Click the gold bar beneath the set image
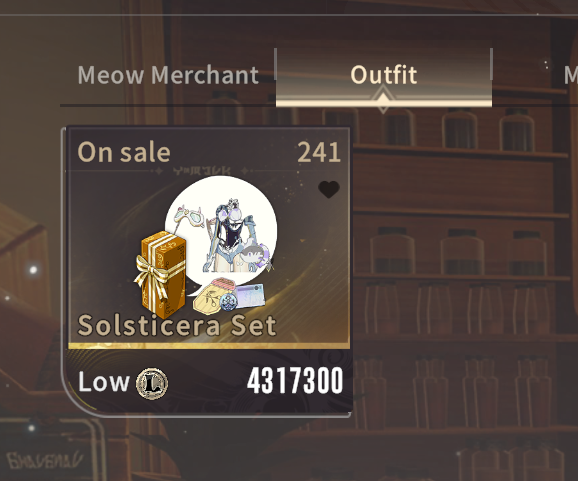 pos(209,346)
